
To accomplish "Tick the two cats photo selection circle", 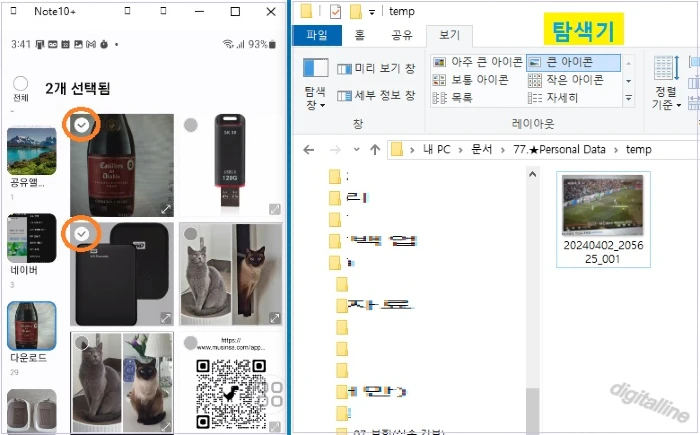I will coord(191,234).
